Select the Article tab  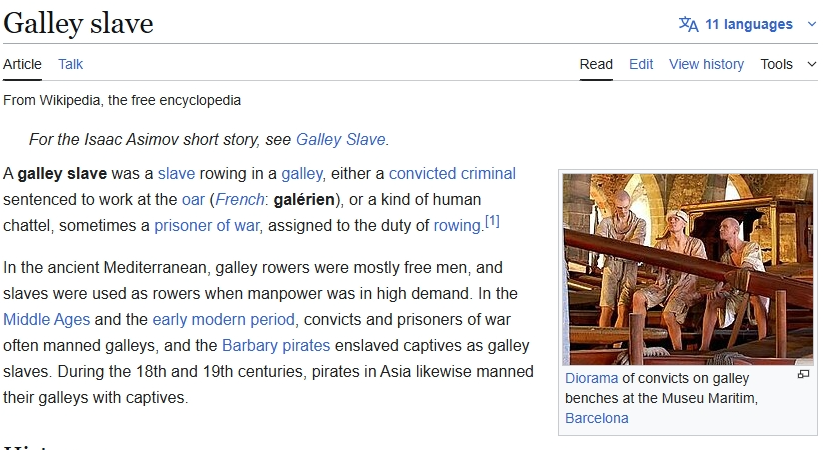pos(22,64)
